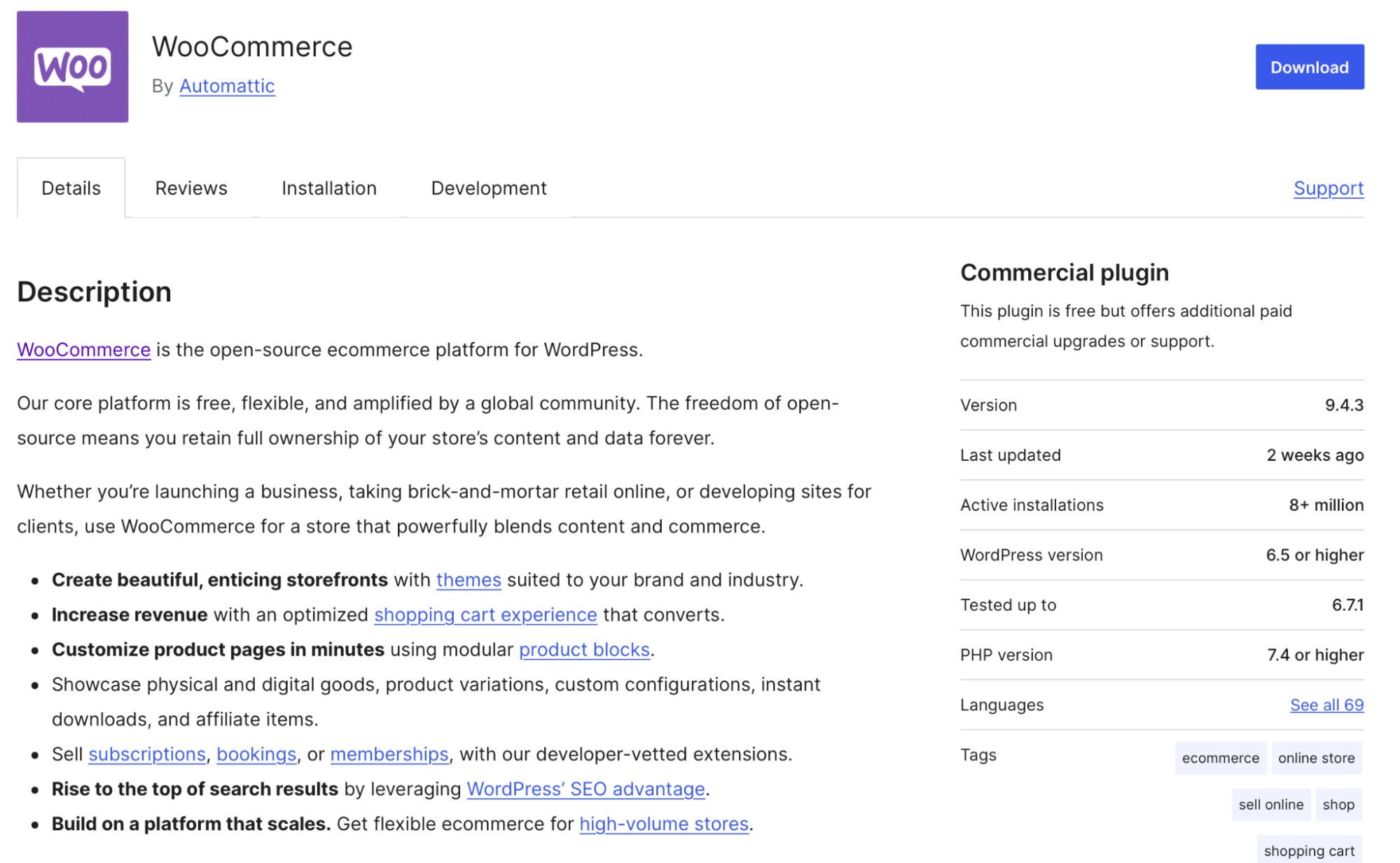Click the Commercial plugin heading
Viewport: 1400px width, 863px height.
click(1065, 272)
